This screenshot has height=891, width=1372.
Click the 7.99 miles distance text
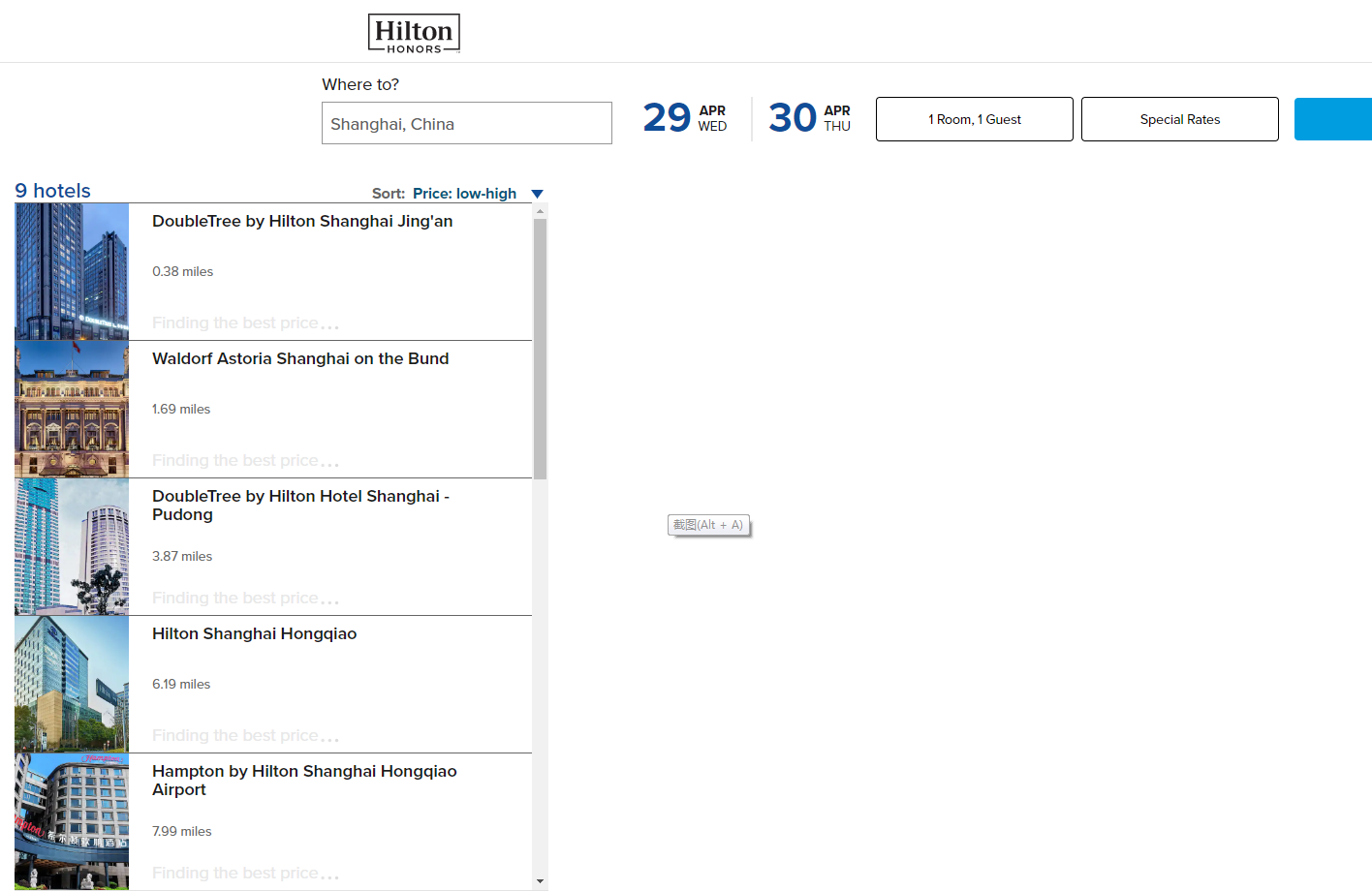[182, 831]
